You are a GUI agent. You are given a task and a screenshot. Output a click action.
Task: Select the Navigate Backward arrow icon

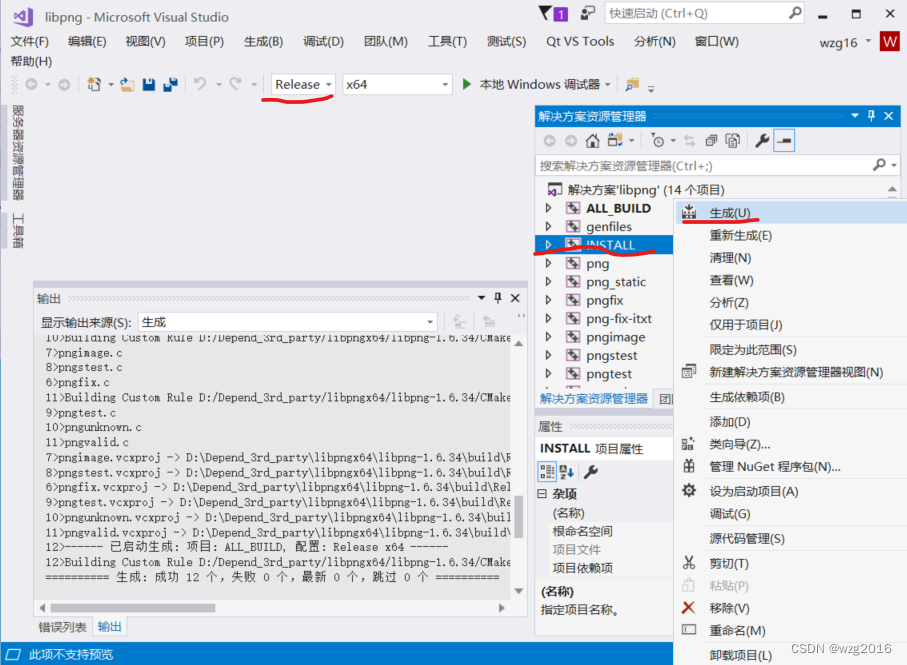tap(33, 86)
